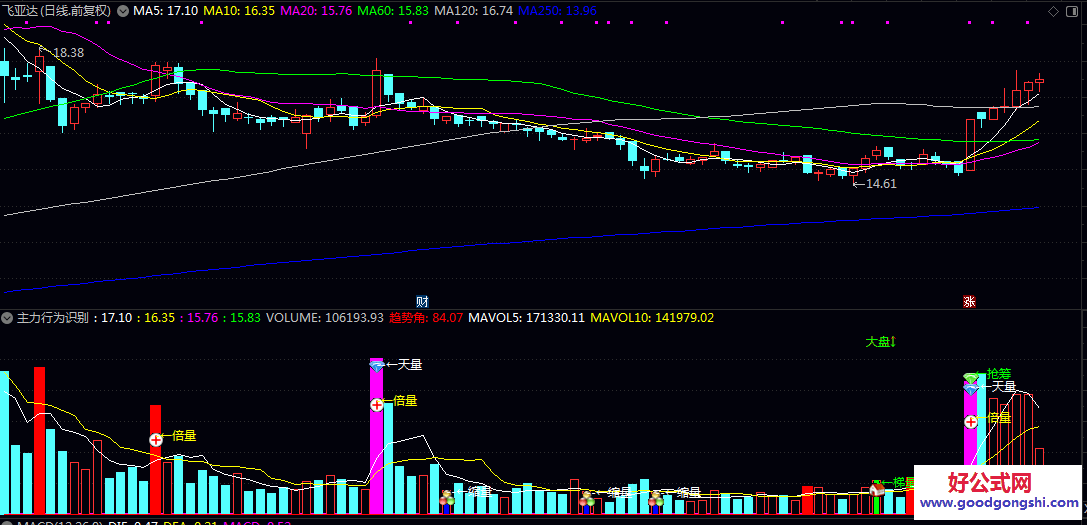Click the third 缩量 traffic-light icon
The height and width of the screenshot is (525, 1087).
point(655,498)
